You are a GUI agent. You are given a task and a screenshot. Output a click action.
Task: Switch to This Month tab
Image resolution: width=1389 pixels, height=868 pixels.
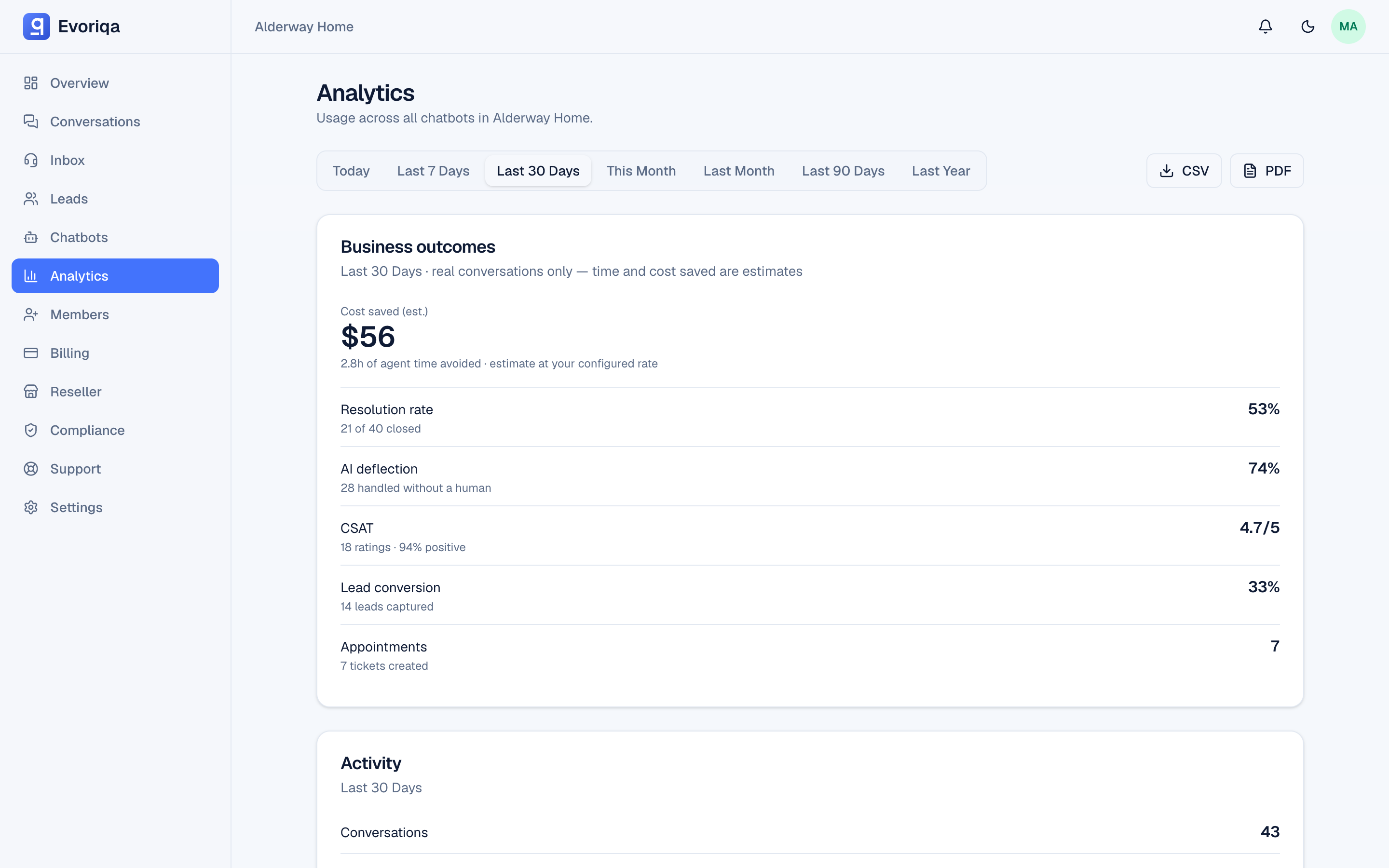641,171
